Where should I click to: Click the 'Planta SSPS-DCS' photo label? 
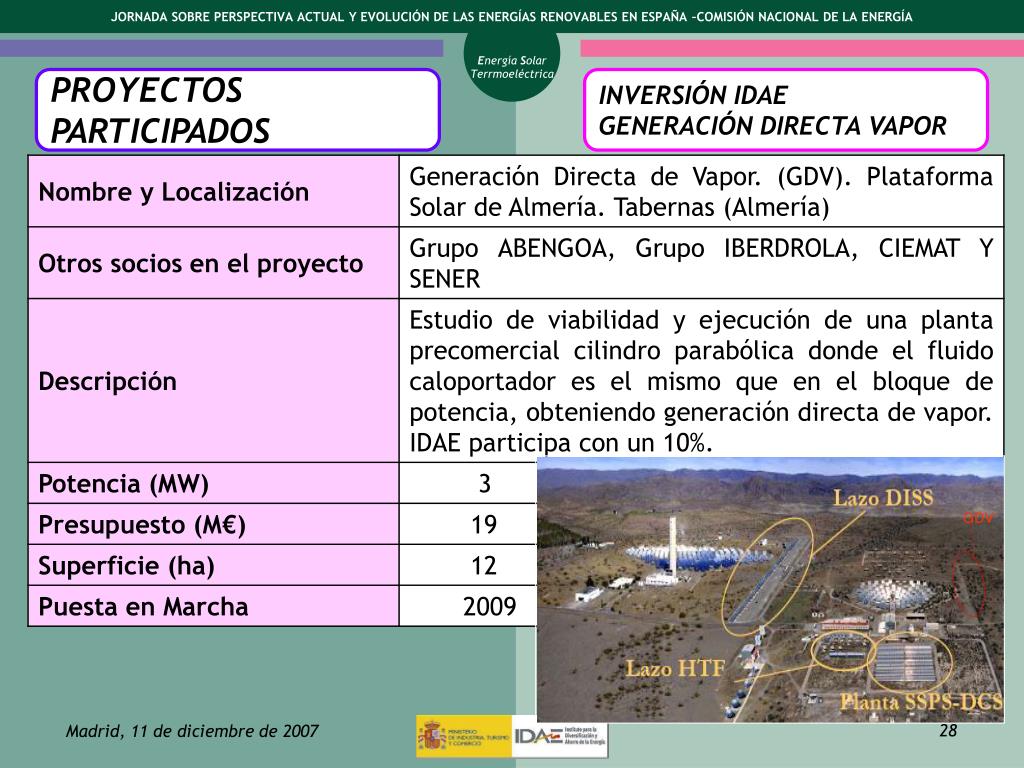921,702
